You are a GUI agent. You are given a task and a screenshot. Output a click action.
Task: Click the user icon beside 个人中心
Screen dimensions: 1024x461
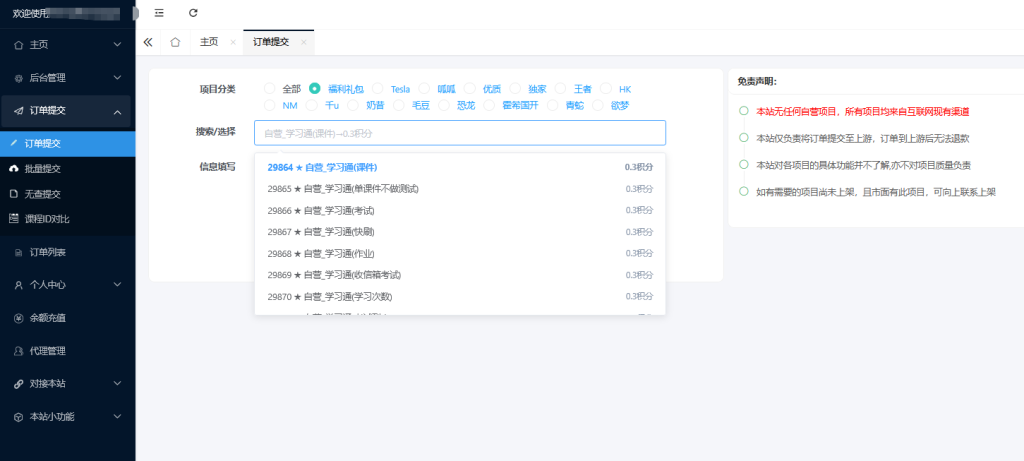[18, 285]
